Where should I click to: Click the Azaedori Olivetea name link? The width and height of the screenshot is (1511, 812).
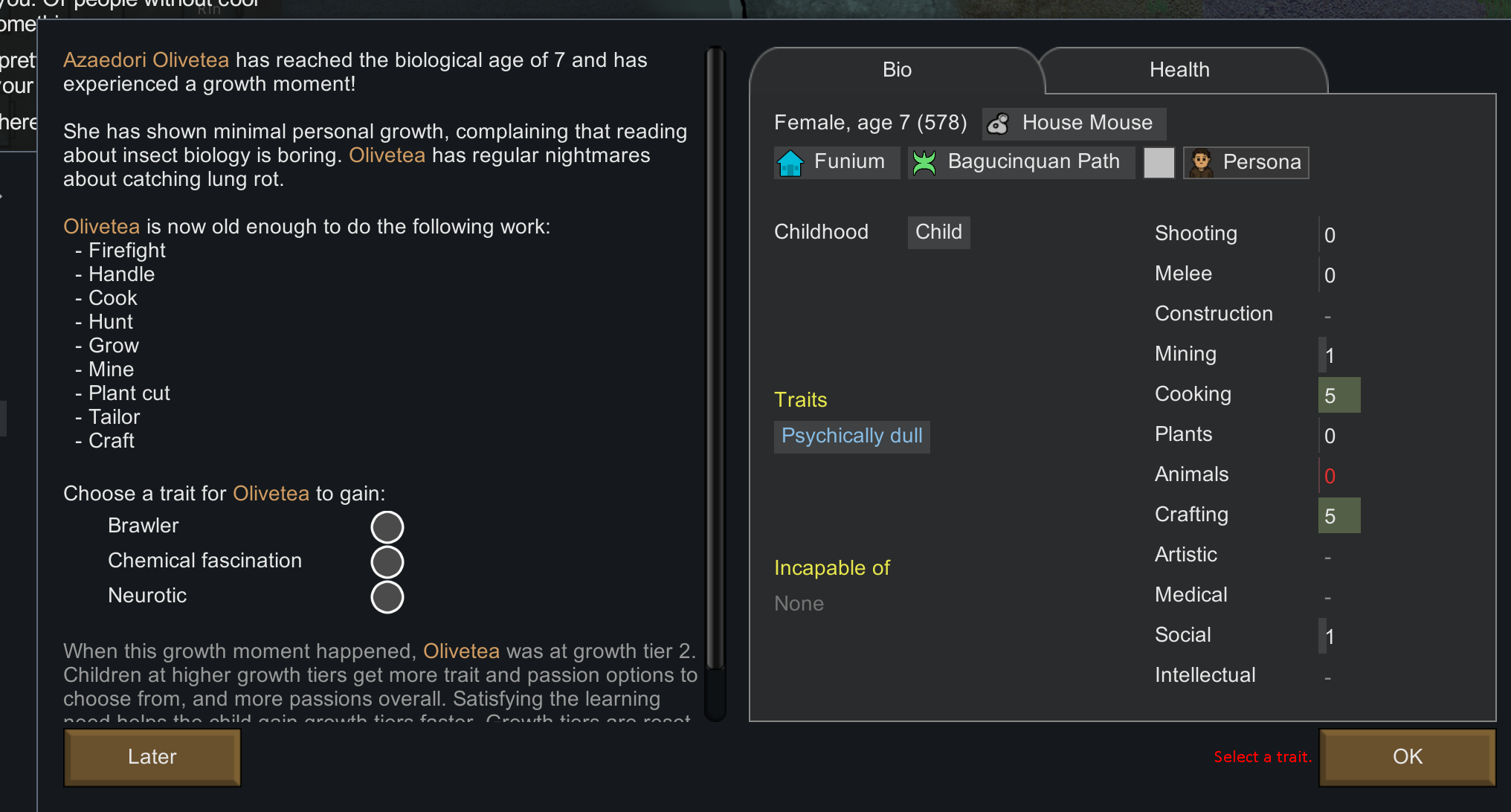146,60
